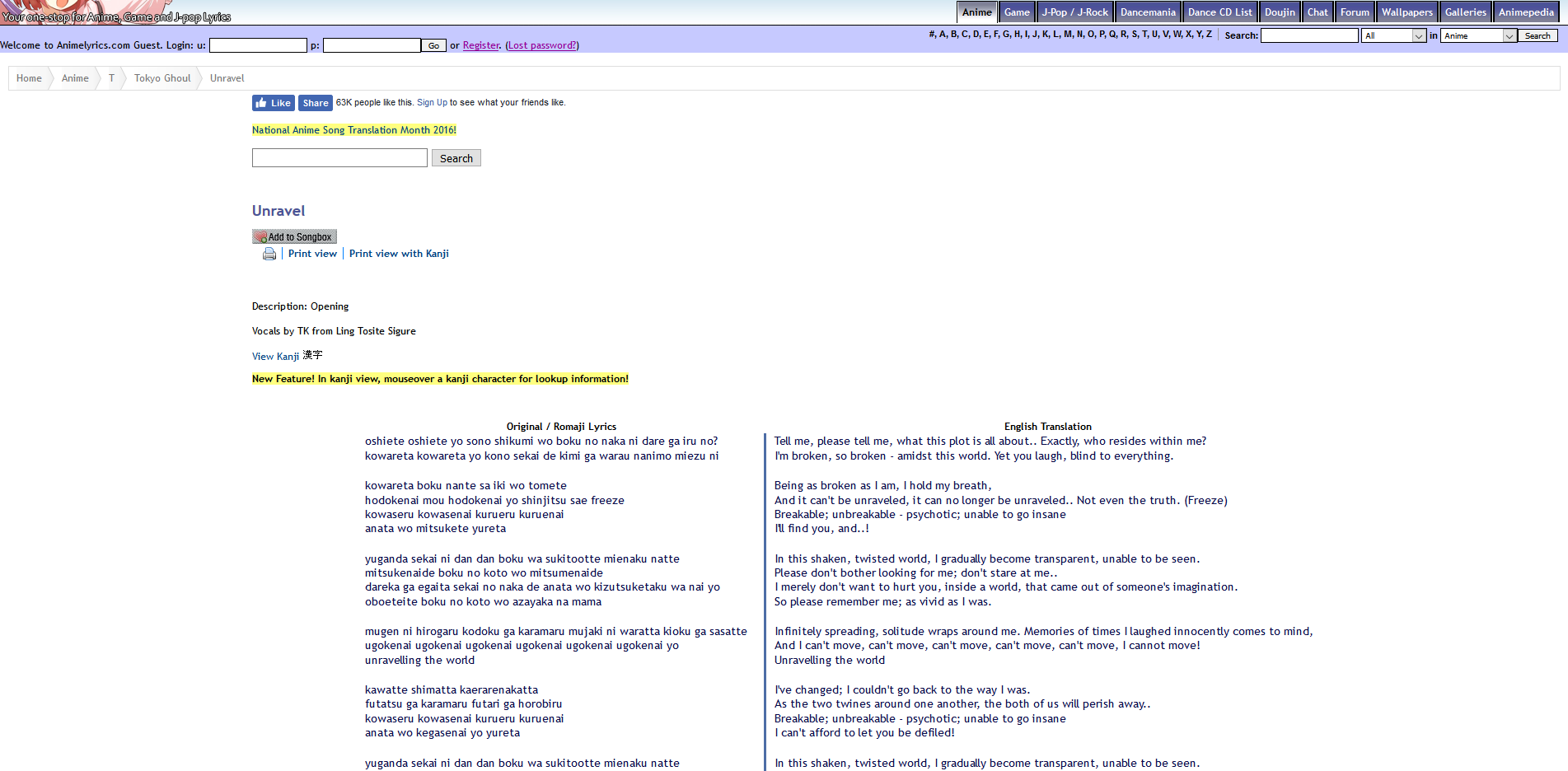Like the page with the Facebook Like button

[273, 103]
